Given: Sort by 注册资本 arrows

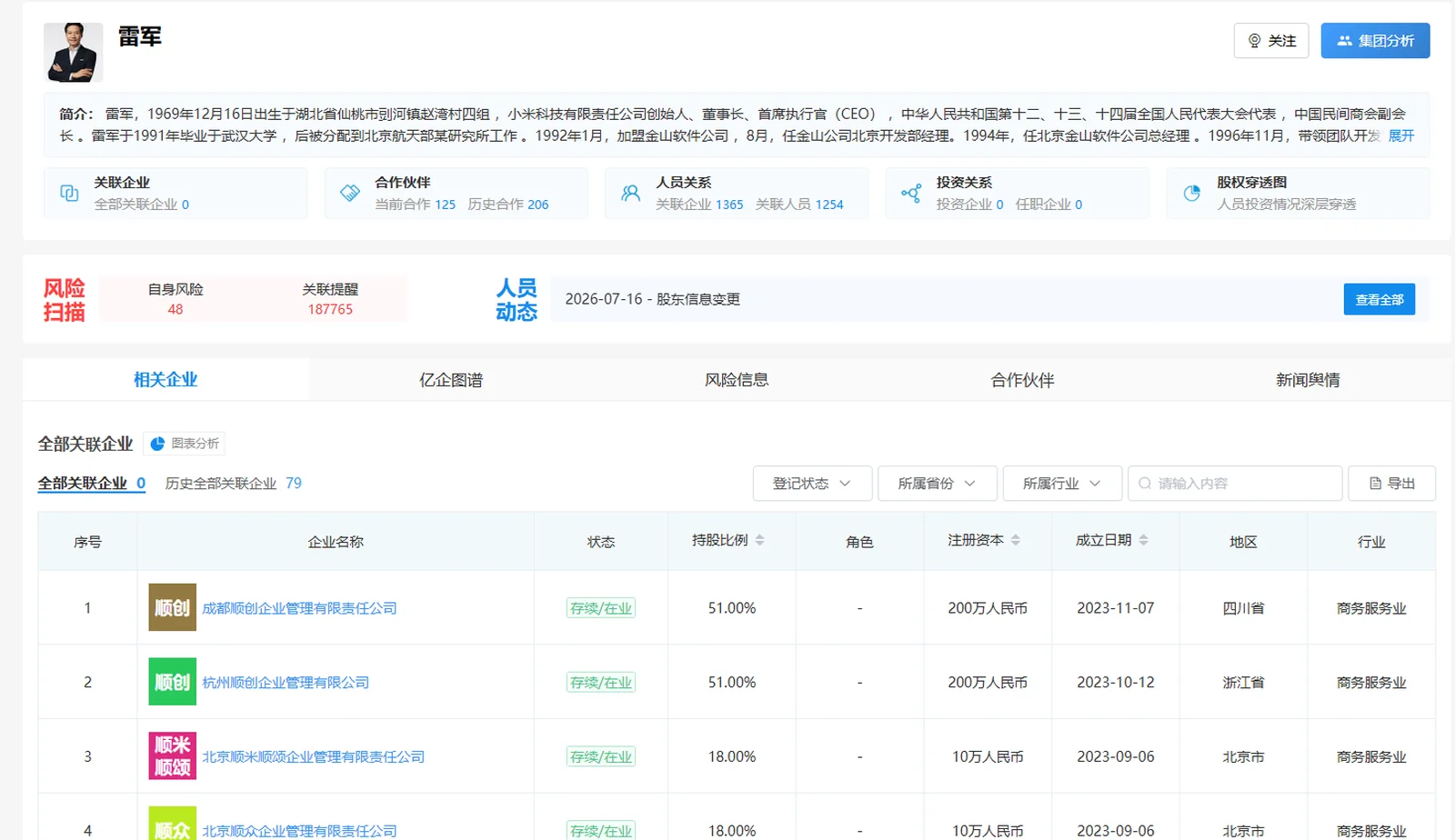Looking at the screenshot, I should tap(1016, 540).
